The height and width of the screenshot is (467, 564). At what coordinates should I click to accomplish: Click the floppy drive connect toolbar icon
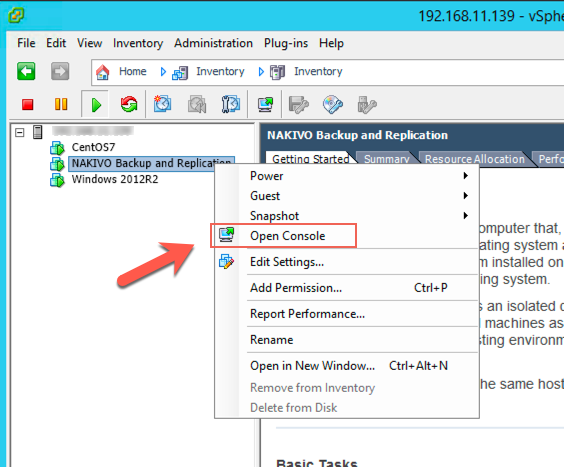(x=299, y=105)
